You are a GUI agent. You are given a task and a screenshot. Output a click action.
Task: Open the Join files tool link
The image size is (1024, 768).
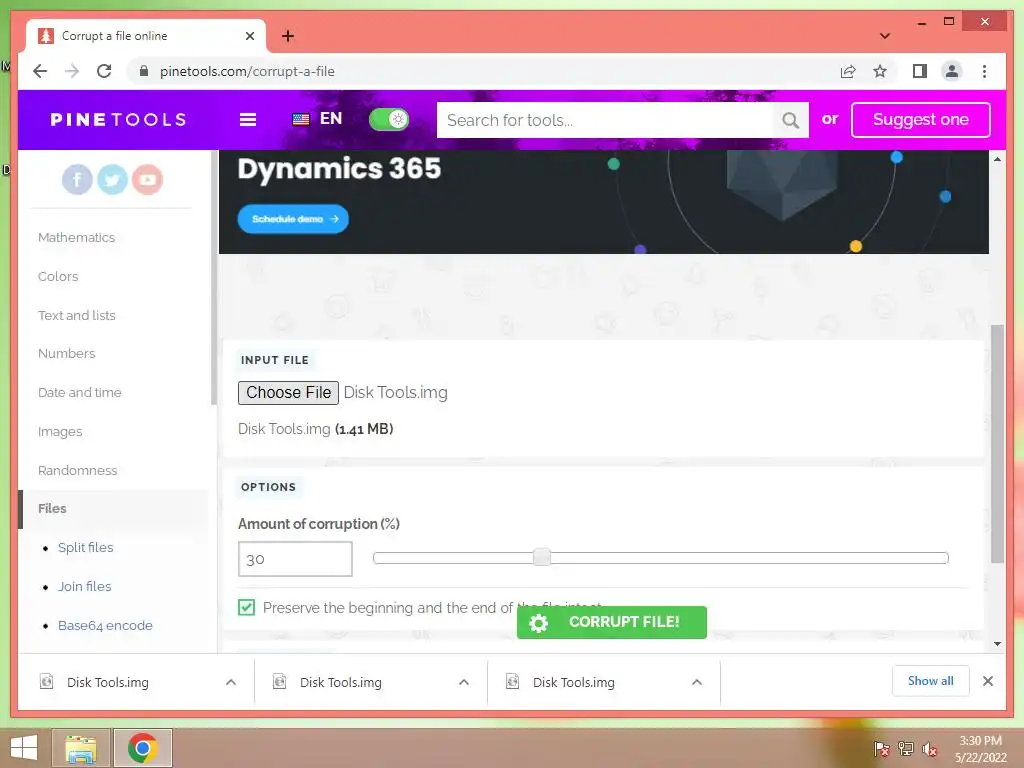(84, 586)
